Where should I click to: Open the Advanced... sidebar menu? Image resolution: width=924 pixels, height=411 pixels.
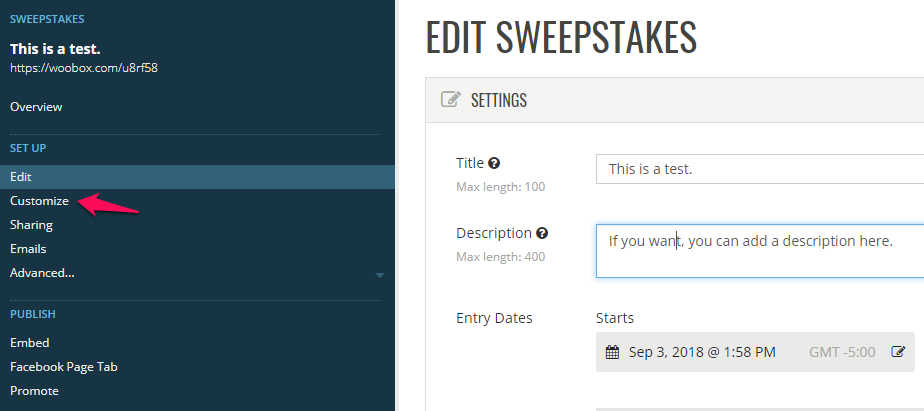(42, 273)
